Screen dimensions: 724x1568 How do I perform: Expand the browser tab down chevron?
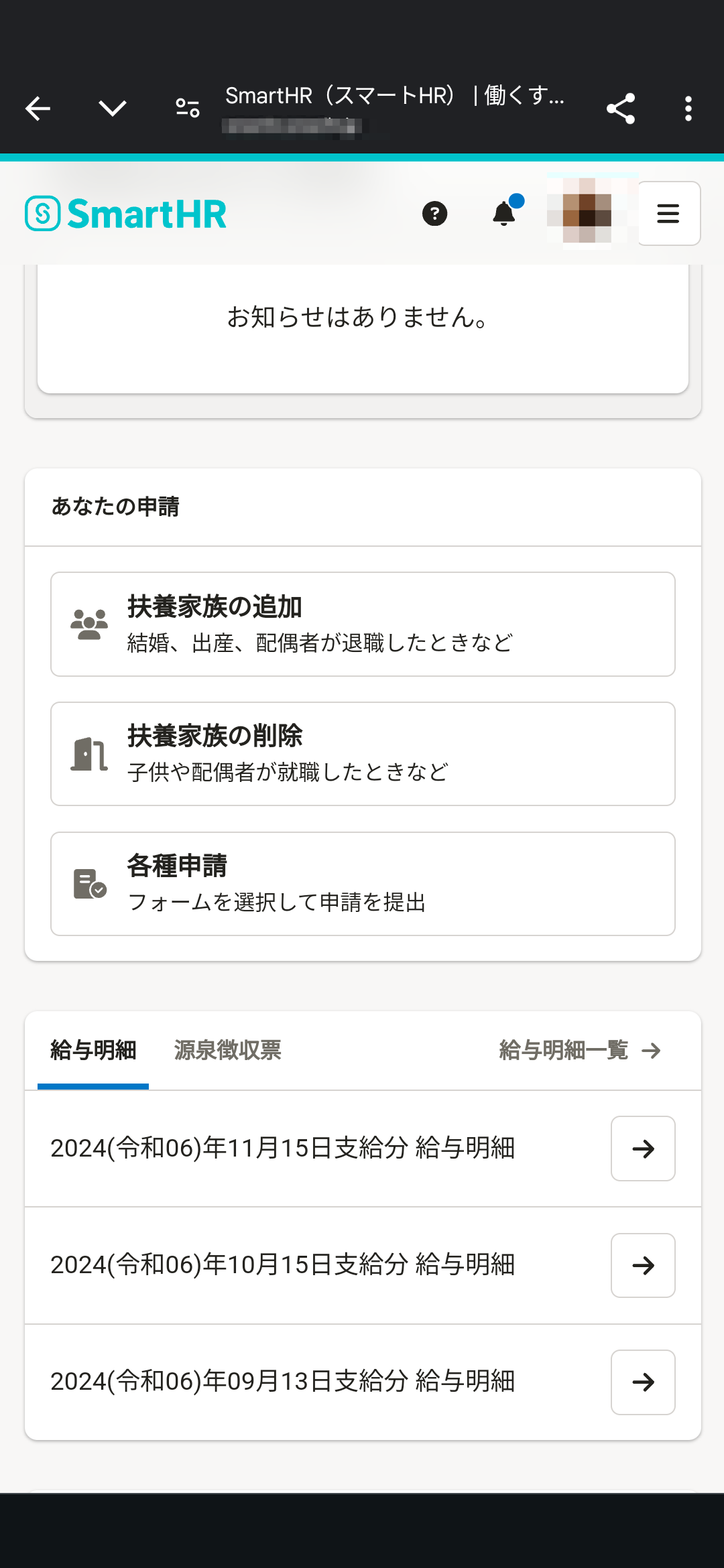pos(113,107)
